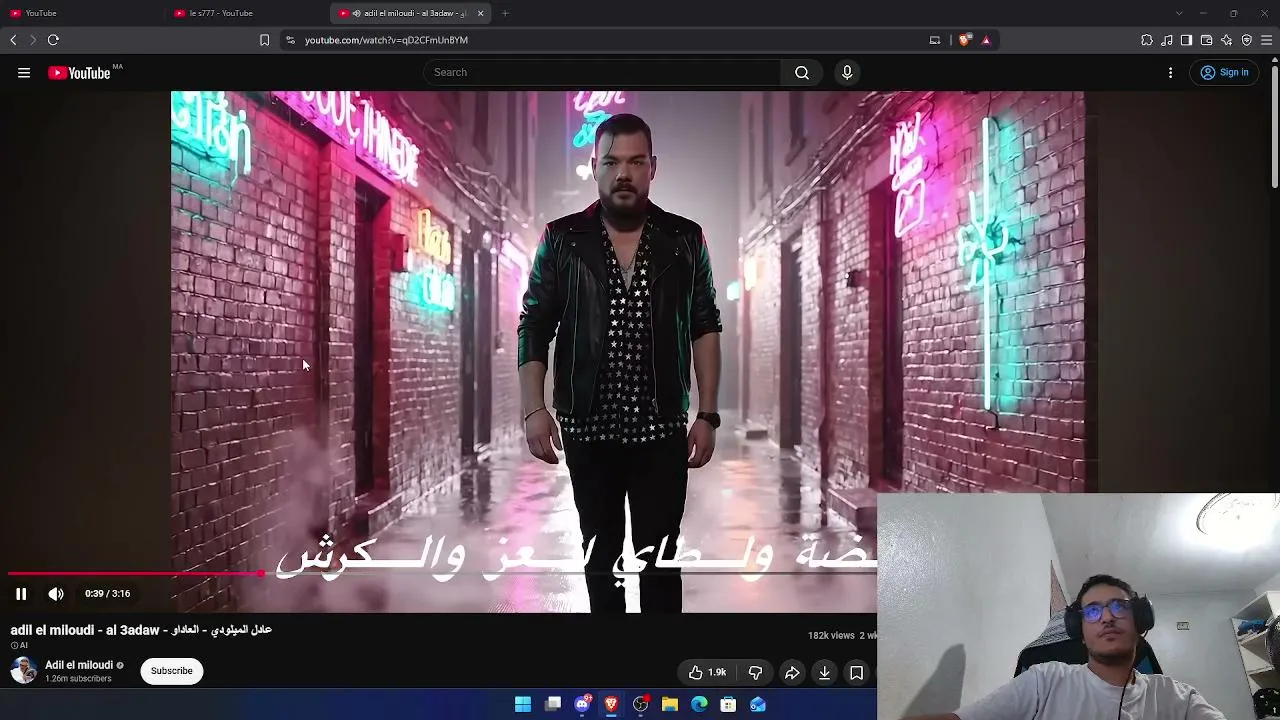The height and width of the screenshot is (720, 1280).
Task: Subscribe to Adil el miloudi channel
Action: [x=172, y=671]
